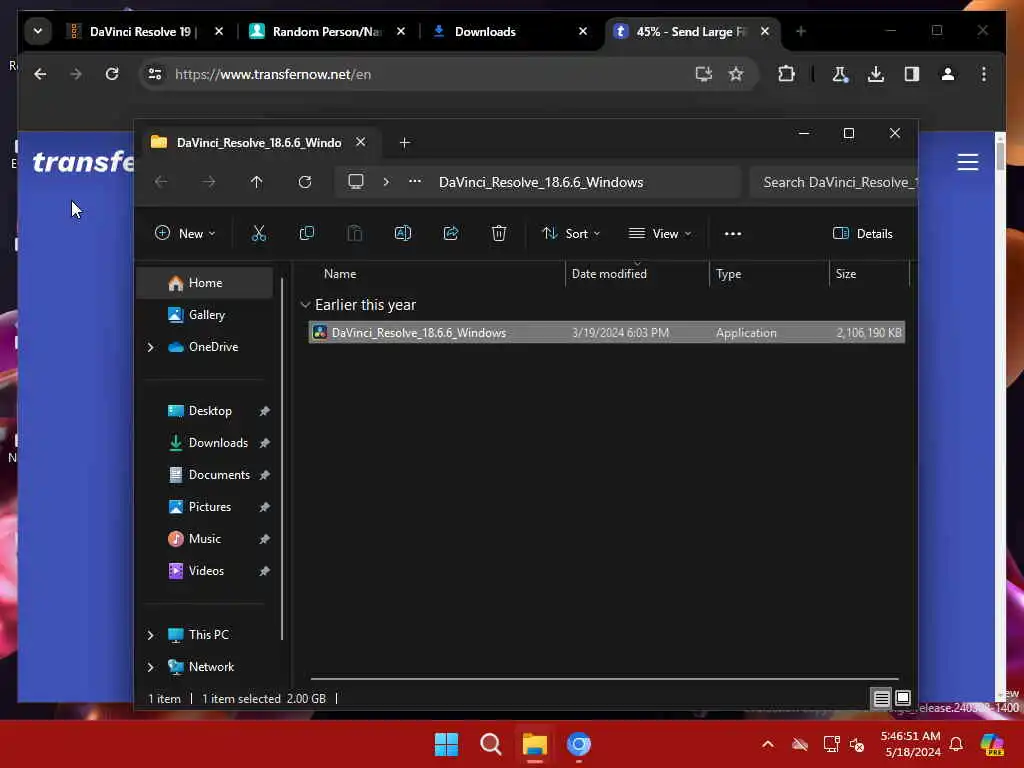
Task: Open the New dropdown in Explorer
Action: coord(185,233)
